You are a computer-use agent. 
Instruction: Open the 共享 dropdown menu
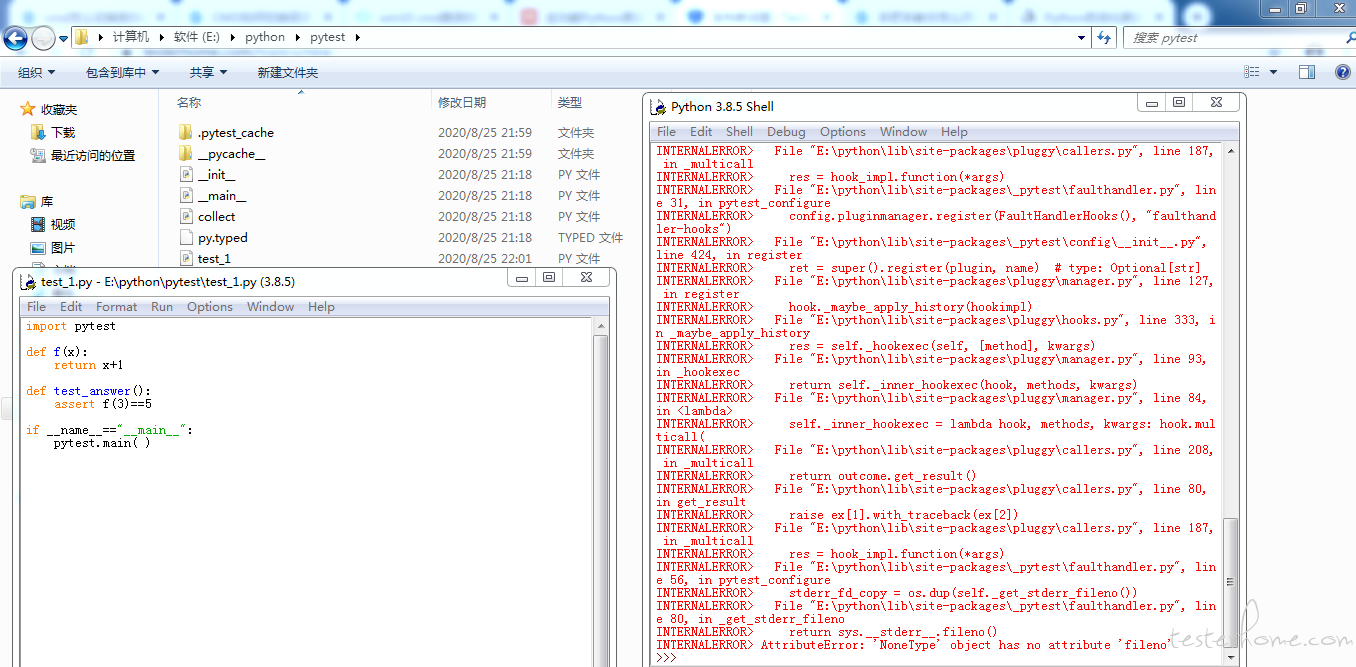(x=209, y=72)
